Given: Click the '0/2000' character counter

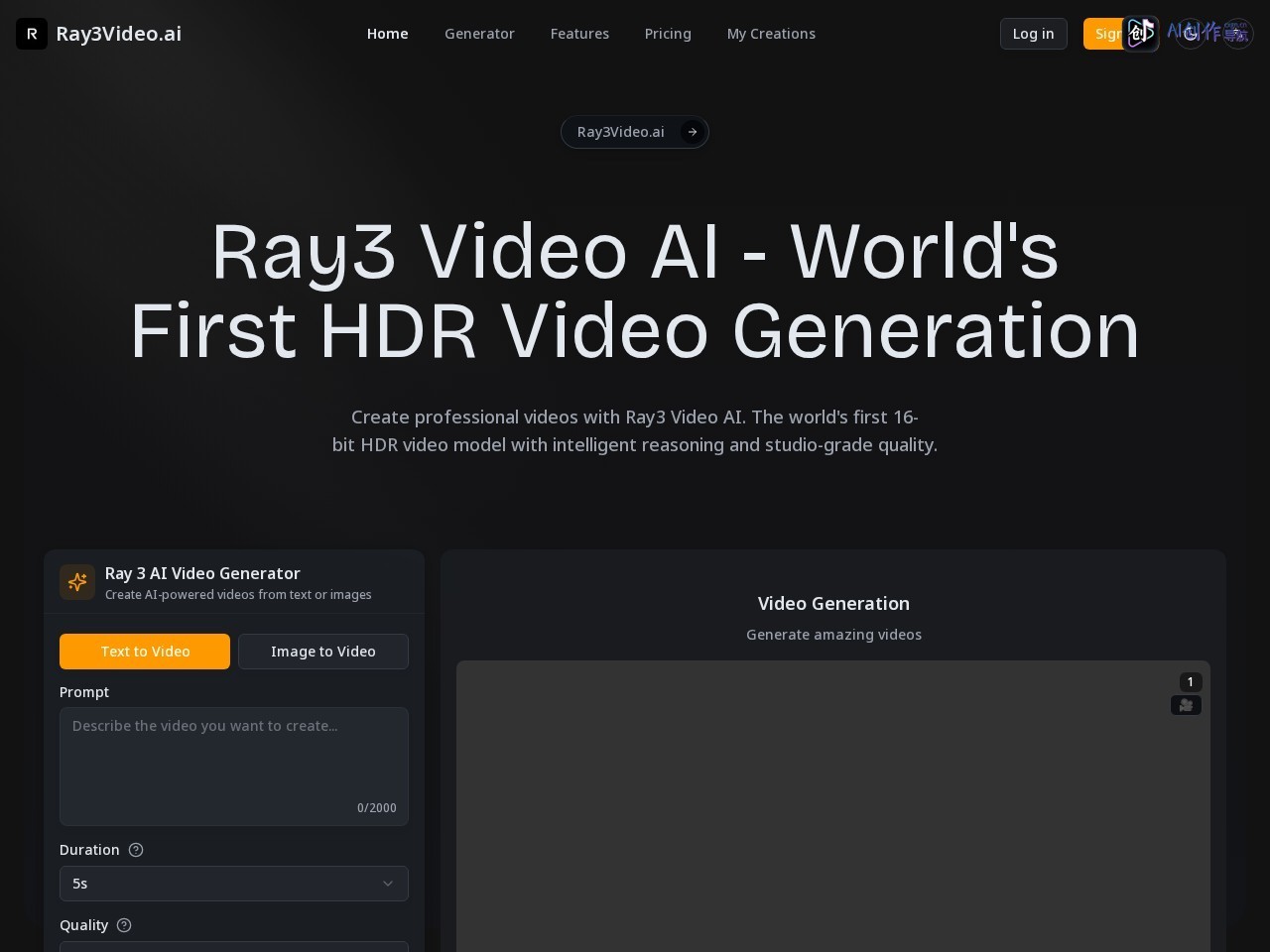Looking at the screenshot, I should coord(377,808).
